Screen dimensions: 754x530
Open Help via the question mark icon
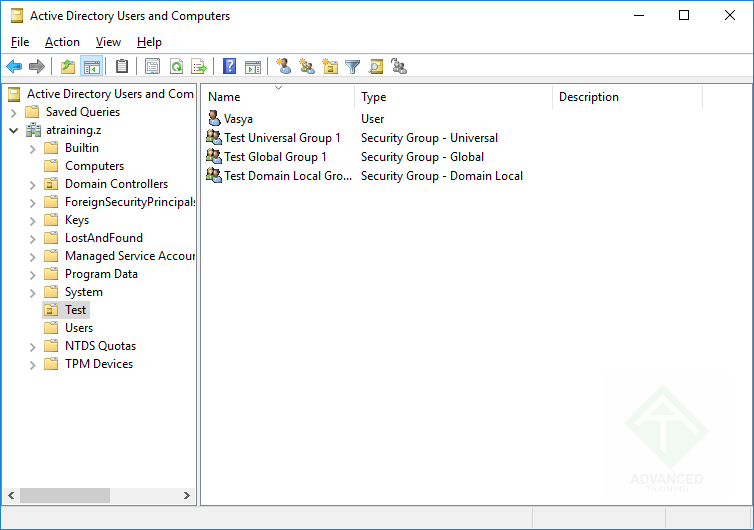pyautogui.click(x=229, y=67)
